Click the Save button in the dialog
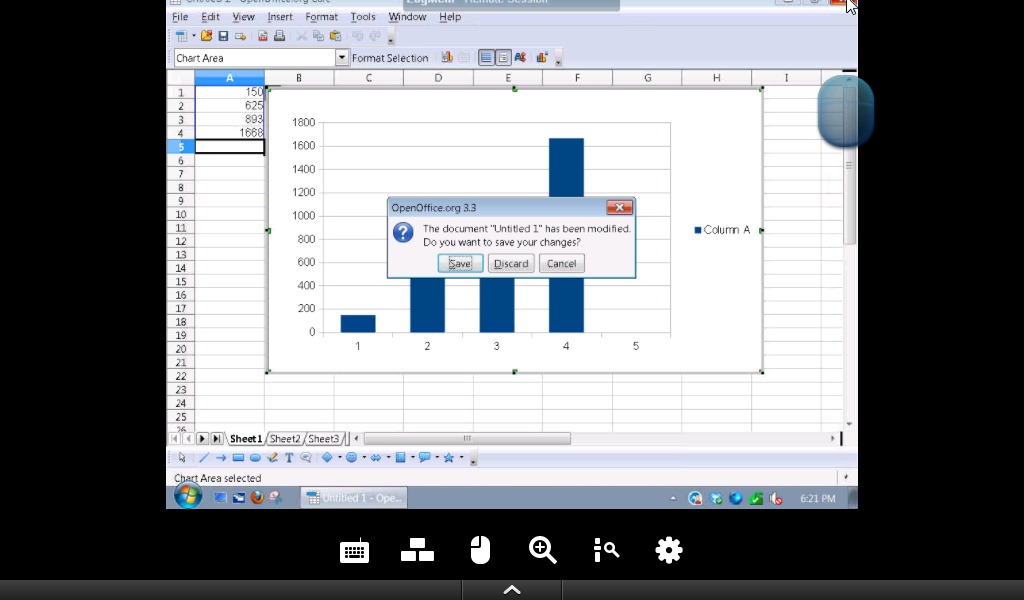 460,264
